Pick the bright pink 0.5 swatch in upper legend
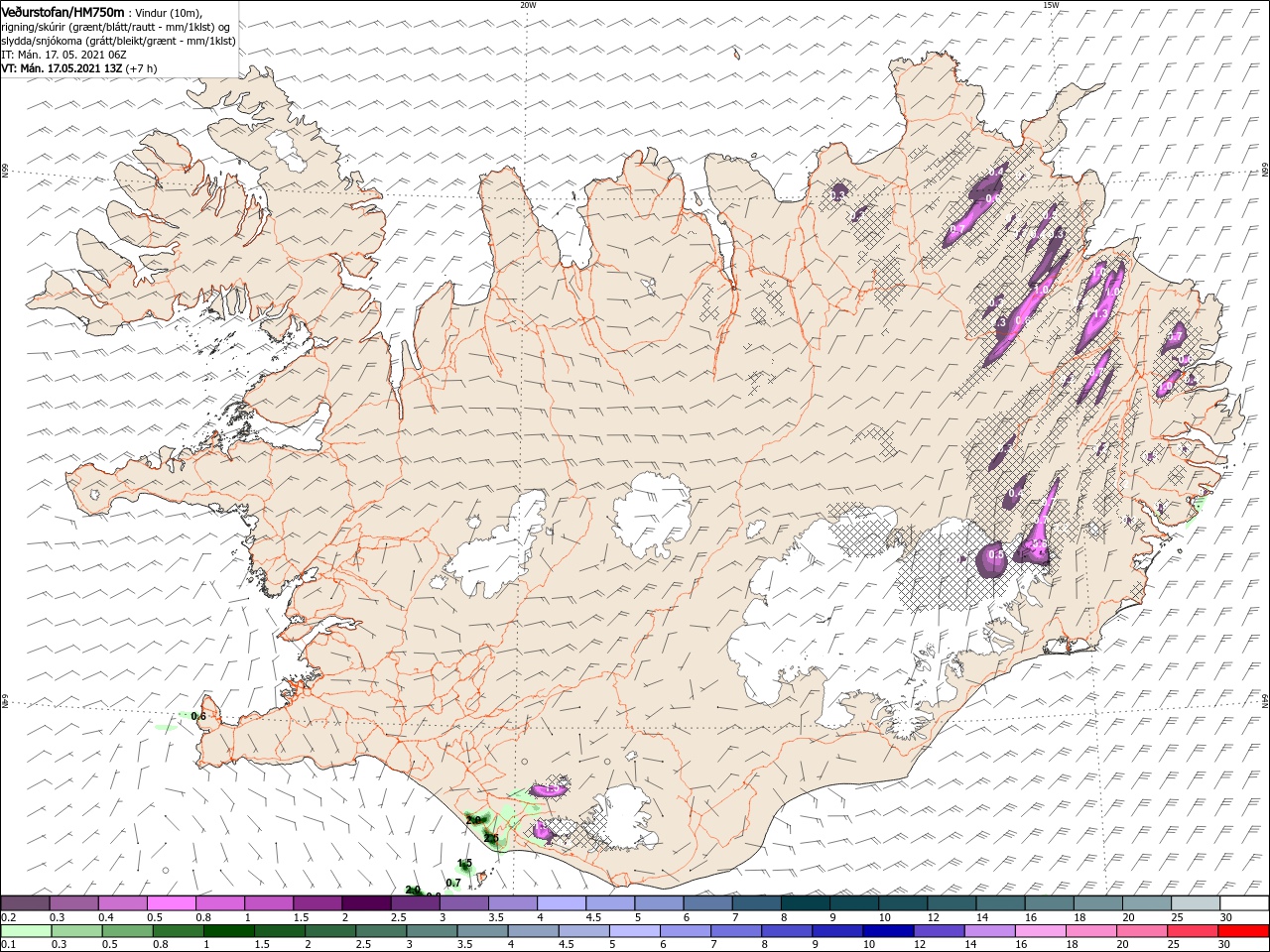The image size is (1270, 952). [x=172, y=903]
